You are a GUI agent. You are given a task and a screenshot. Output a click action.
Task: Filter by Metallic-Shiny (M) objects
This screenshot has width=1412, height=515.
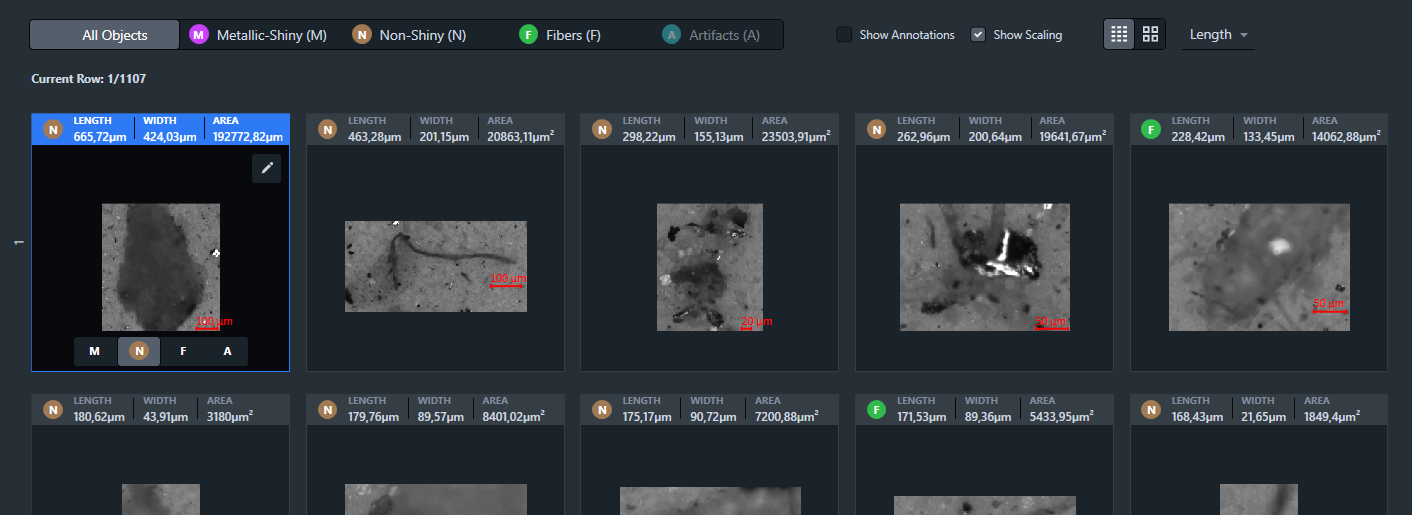pyautogui.click(x=259, y=35)
